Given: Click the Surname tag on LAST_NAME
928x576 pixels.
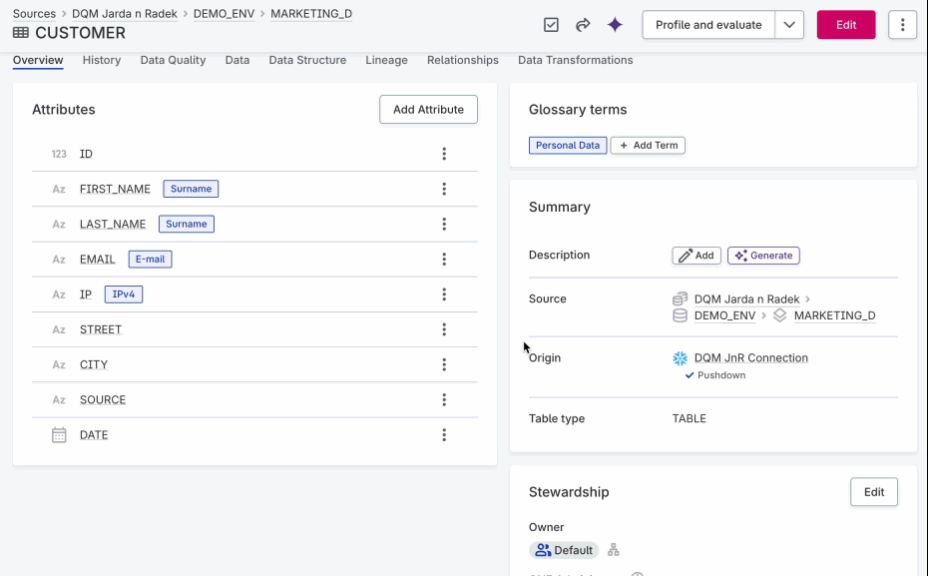Looking at the screenshot, I should point(186,224).
